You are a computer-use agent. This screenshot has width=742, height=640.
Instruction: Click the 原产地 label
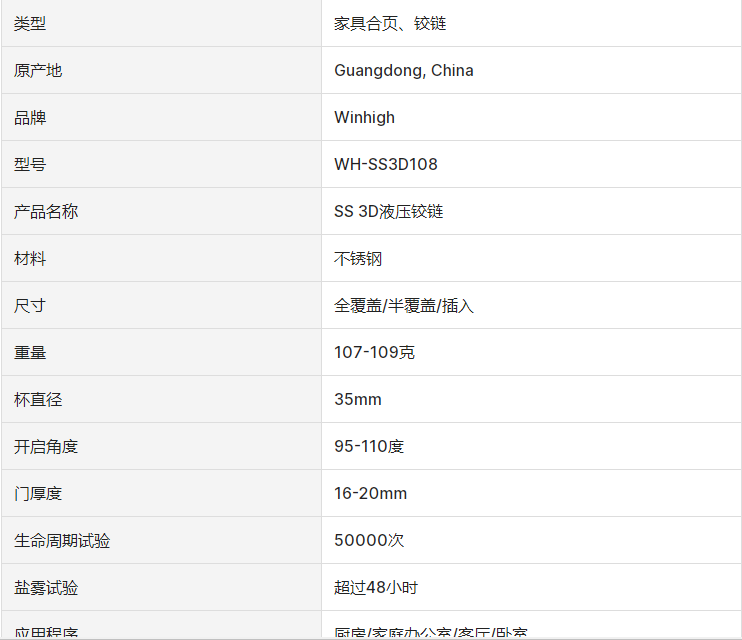pos(38,70)
